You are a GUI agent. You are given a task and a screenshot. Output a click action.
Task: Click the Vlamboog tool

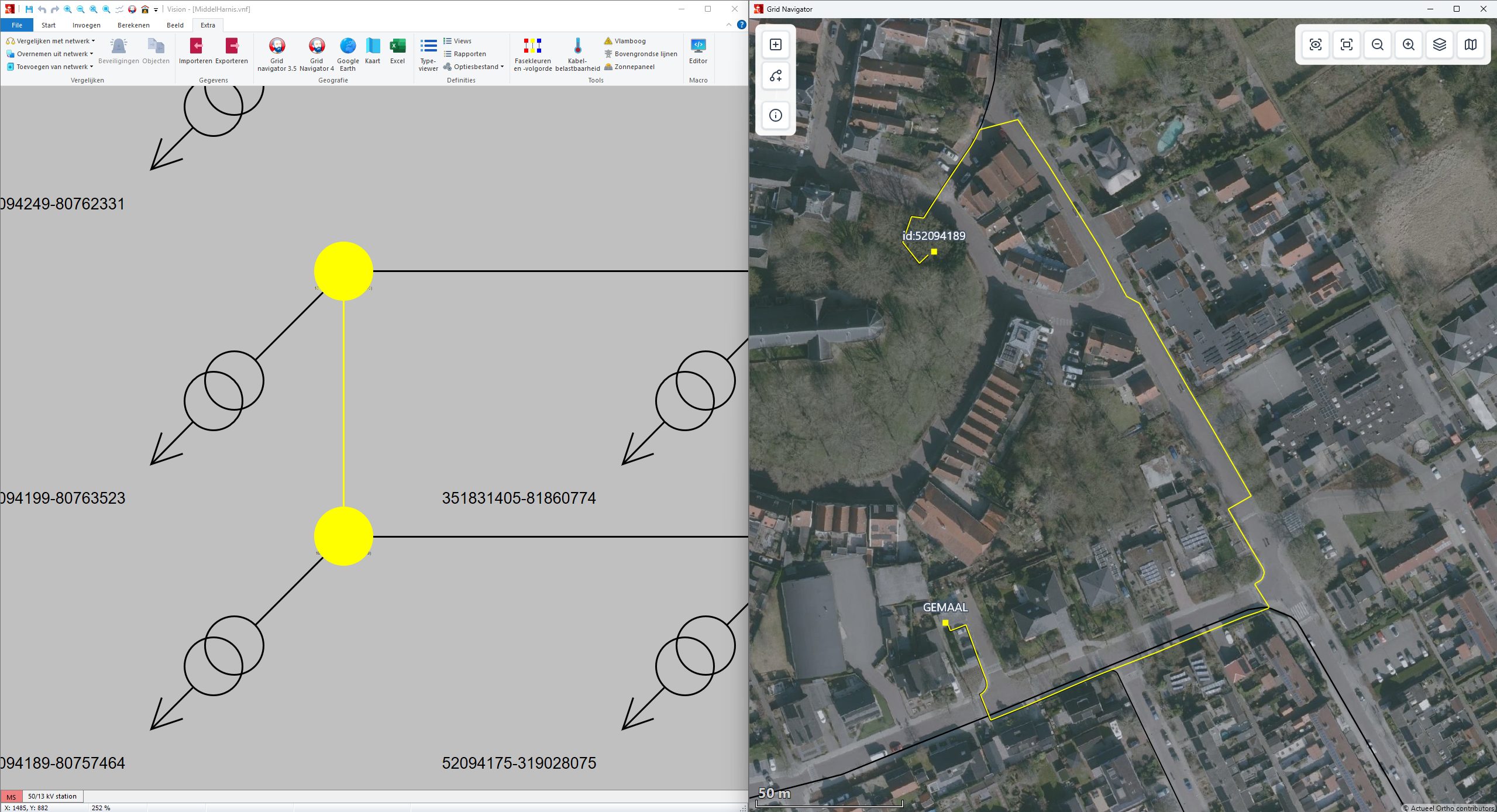click(625, 41)
